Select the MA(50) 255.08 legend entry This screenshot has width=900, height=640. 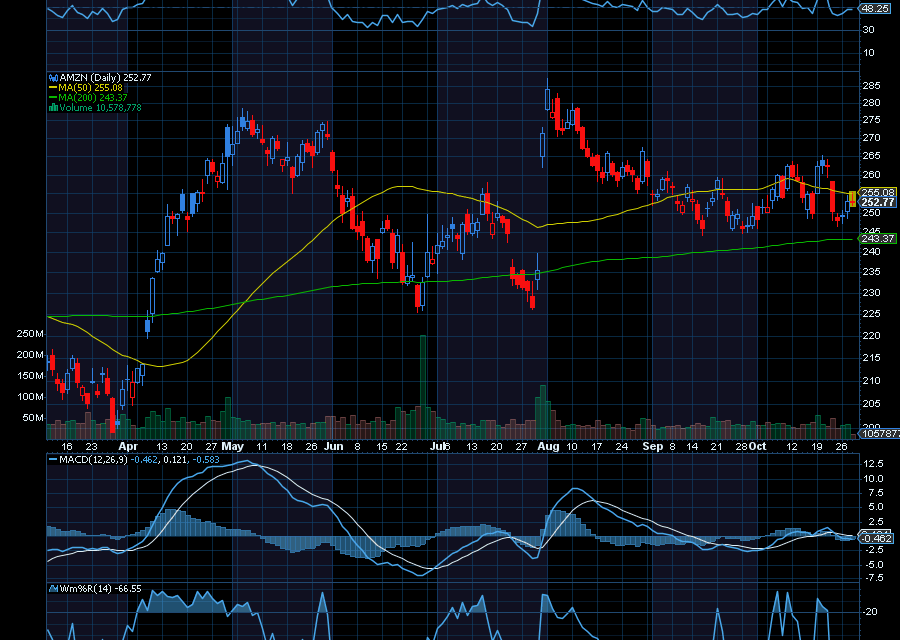point(90,88)
